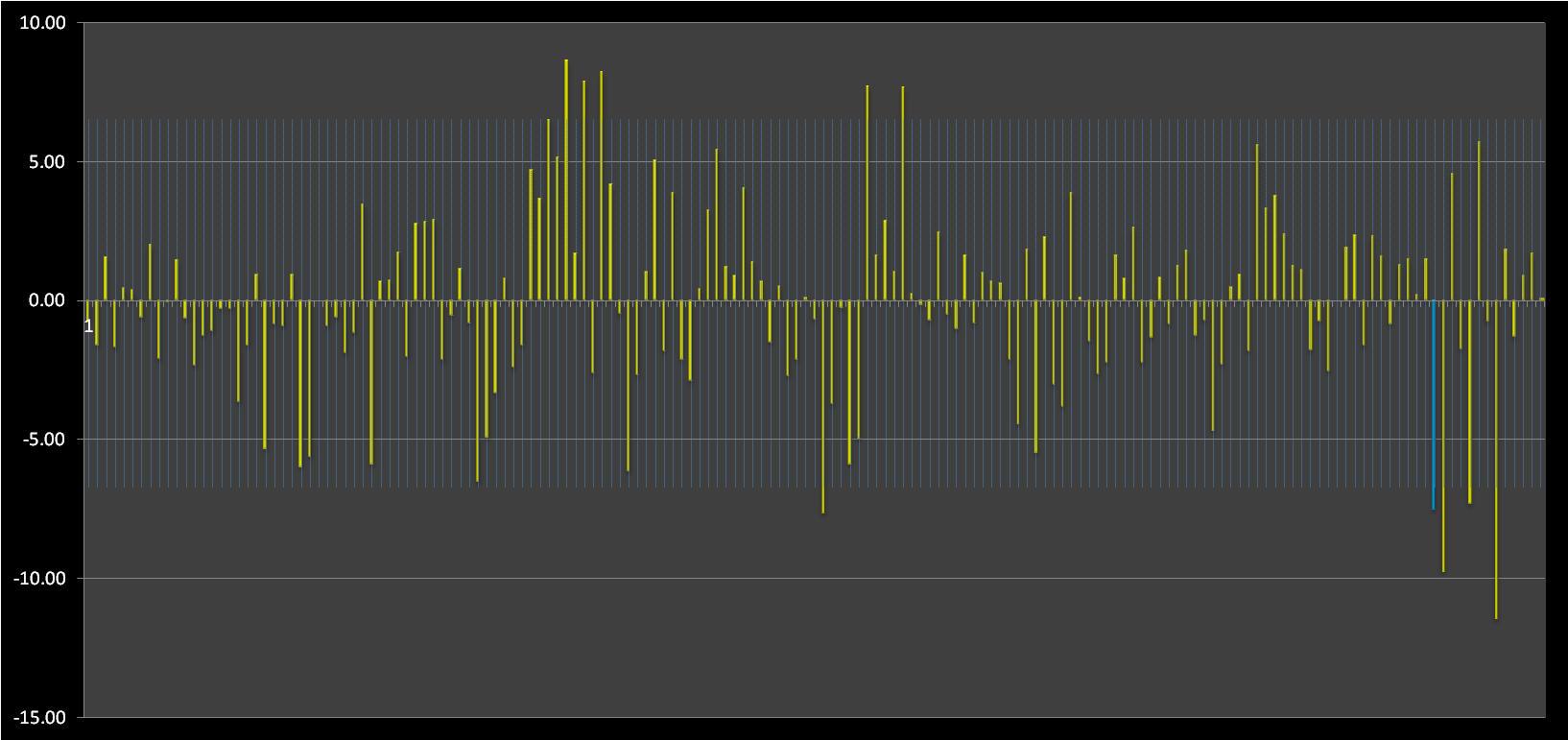Click the 5.00 axis label
Screen dimensions: 1568x740
(47, 162)
